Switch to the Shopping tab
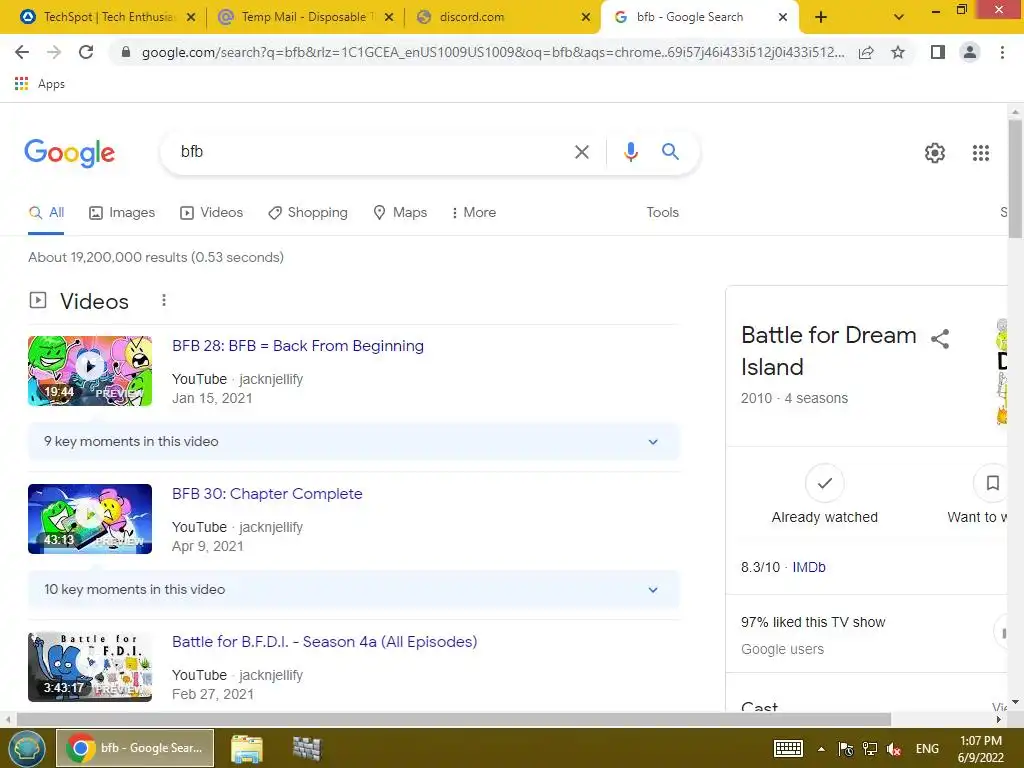This screenshot has width=1024, height=768. click(308, 212)
